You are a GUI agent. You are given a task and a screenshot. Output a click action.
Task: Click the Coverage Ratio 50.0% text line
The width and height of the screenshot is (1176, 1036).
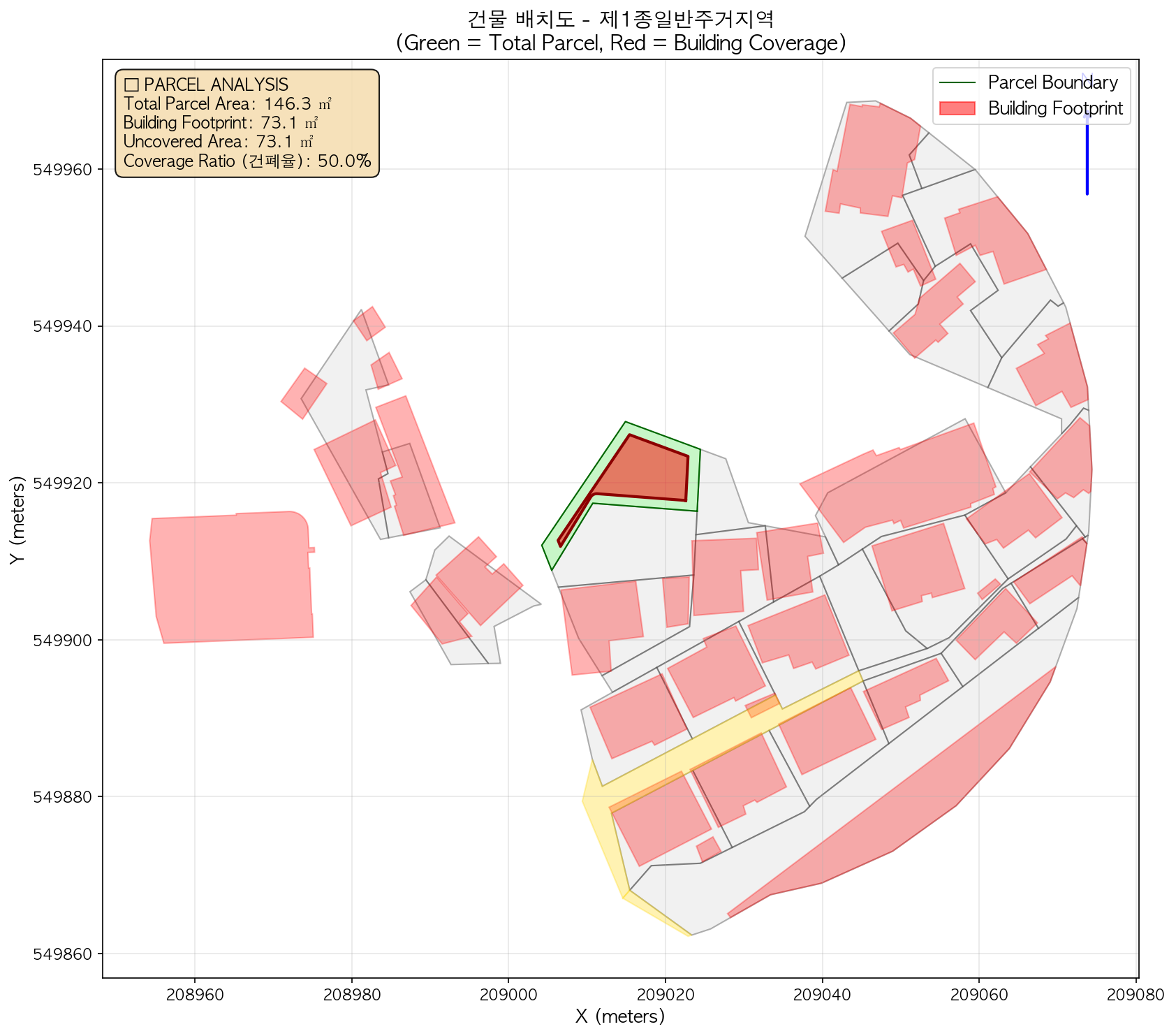pyautogui.click(x=247, y=161)
